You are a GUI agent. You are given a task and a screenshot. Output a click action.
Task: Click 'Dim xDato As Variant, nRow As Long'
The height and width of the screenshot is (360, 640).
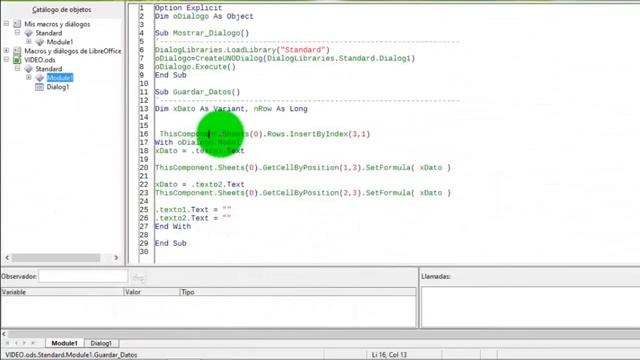click(231, 109)
